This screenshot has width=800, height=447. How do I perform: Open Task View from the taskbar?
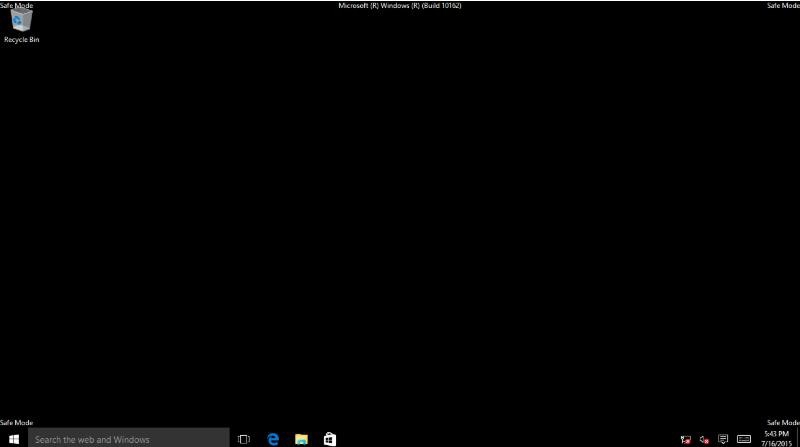point(244,439)
